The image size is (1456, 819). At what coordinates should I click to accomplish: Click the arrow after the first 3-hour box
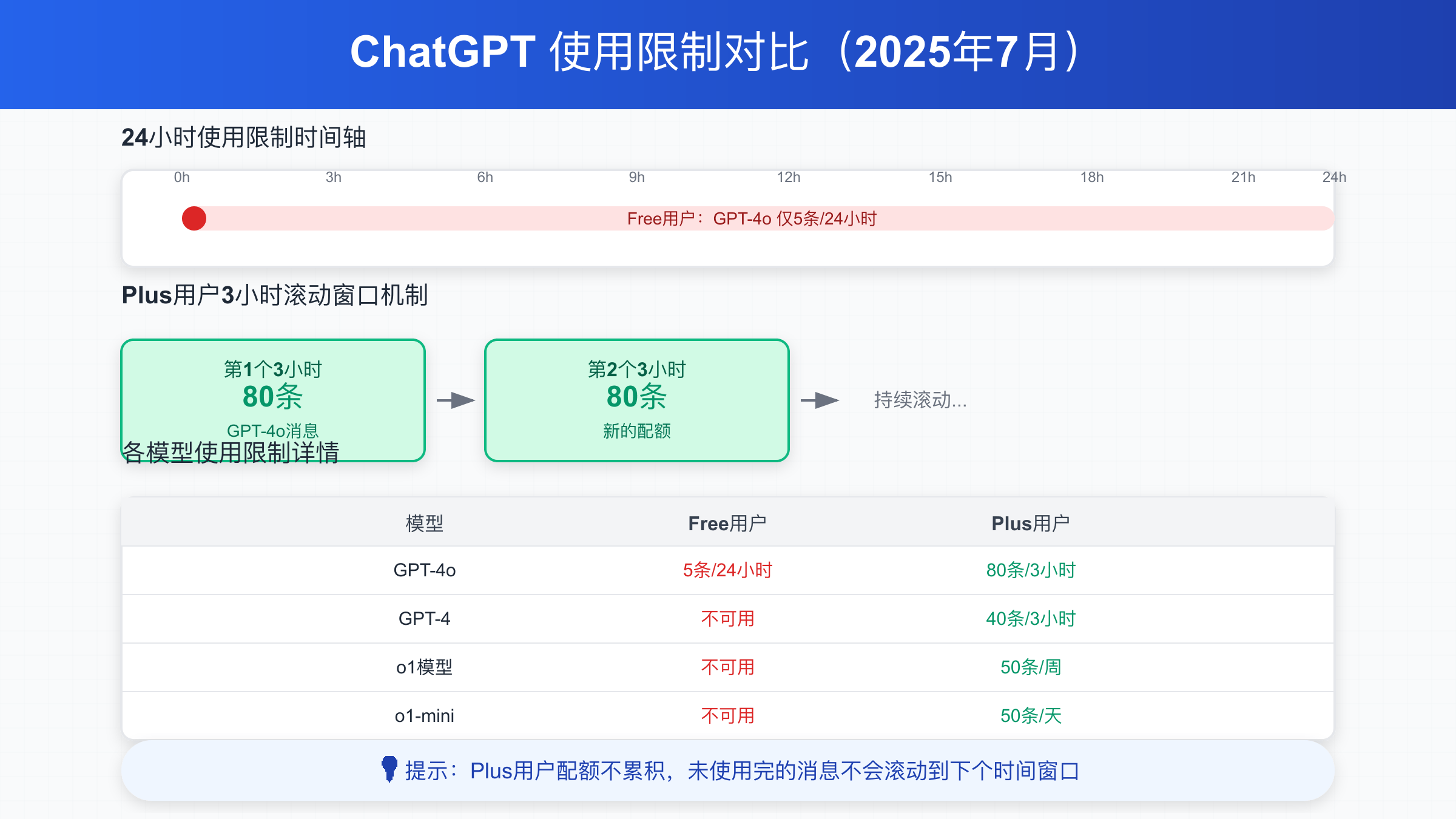click(456, 400)
